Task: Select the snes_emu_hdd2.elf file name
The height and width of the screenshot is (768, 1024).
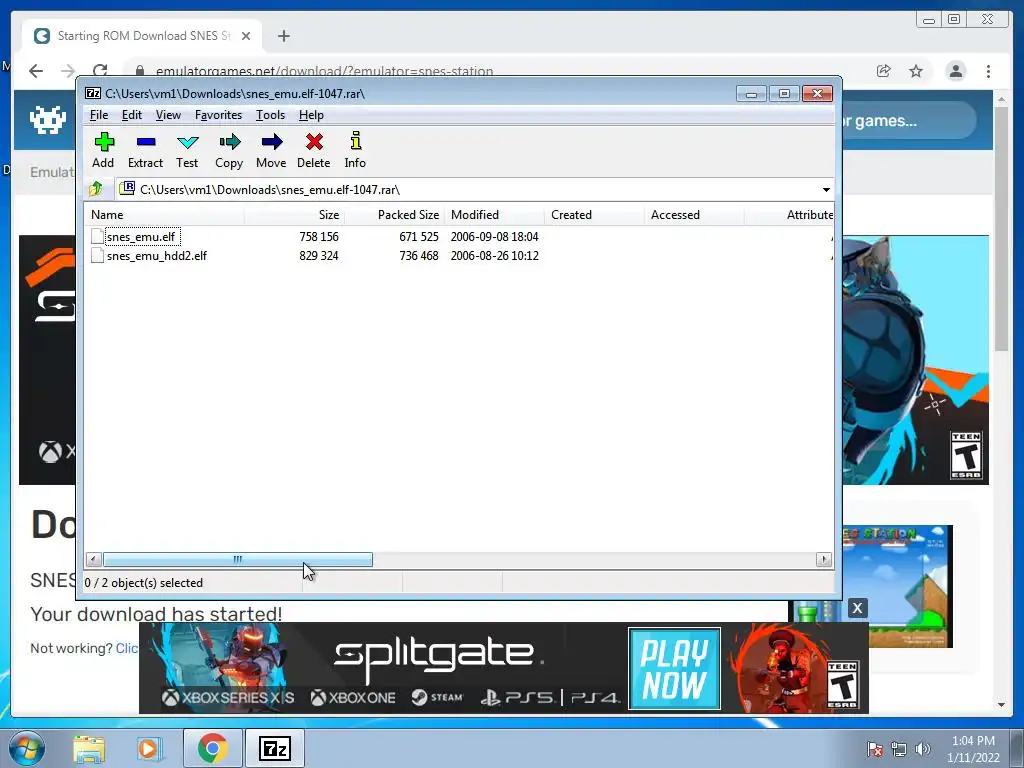Action: [x=157, y=255]
